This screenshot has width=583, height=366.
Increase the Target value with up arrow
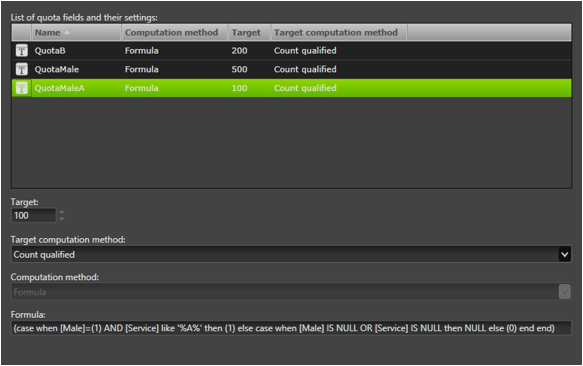click(x=62, y=212)
